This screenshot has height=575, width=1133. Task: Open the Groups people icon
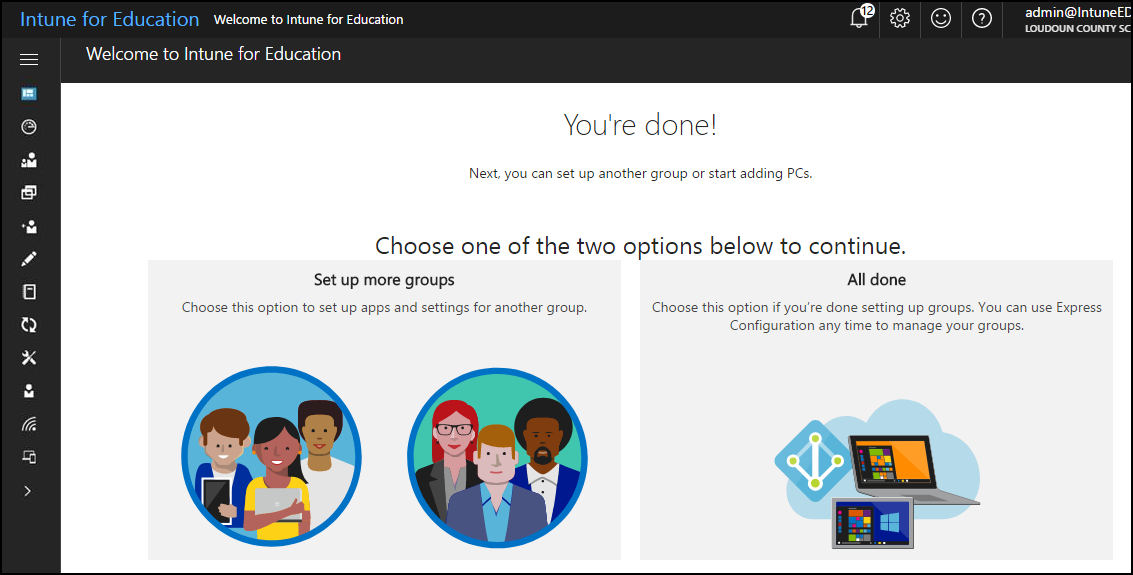point(29,160)
